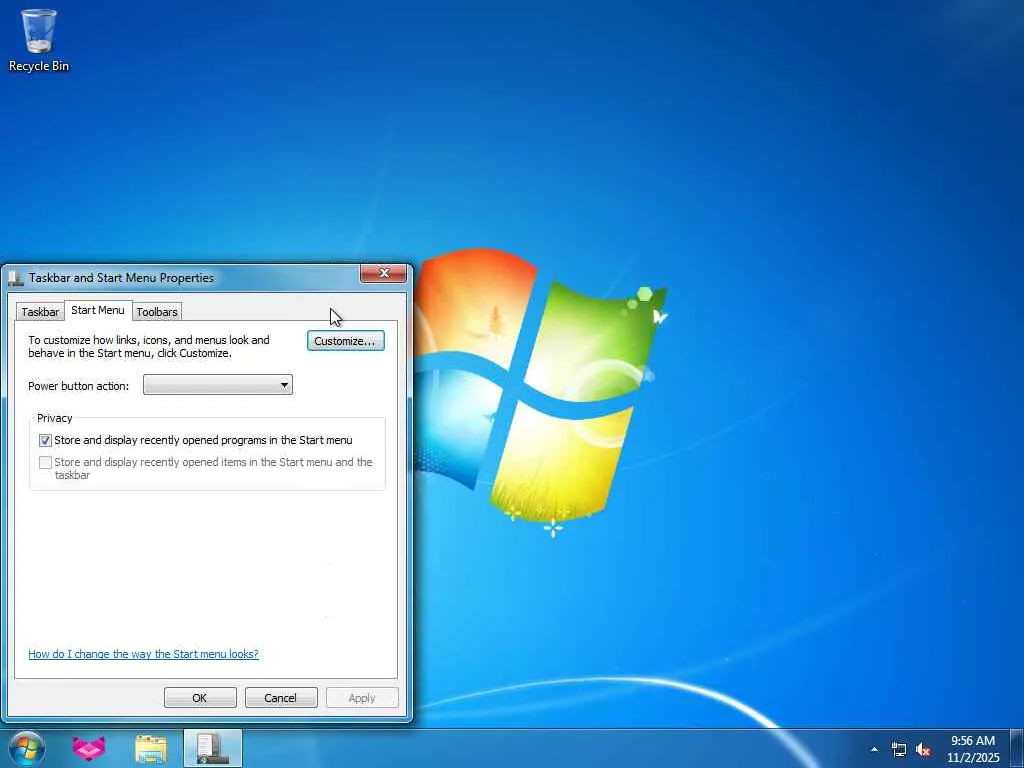This screenshot has height=768, width=1024.
Task: Click the Show desktop strip
Action: [x=1017, y=748]
